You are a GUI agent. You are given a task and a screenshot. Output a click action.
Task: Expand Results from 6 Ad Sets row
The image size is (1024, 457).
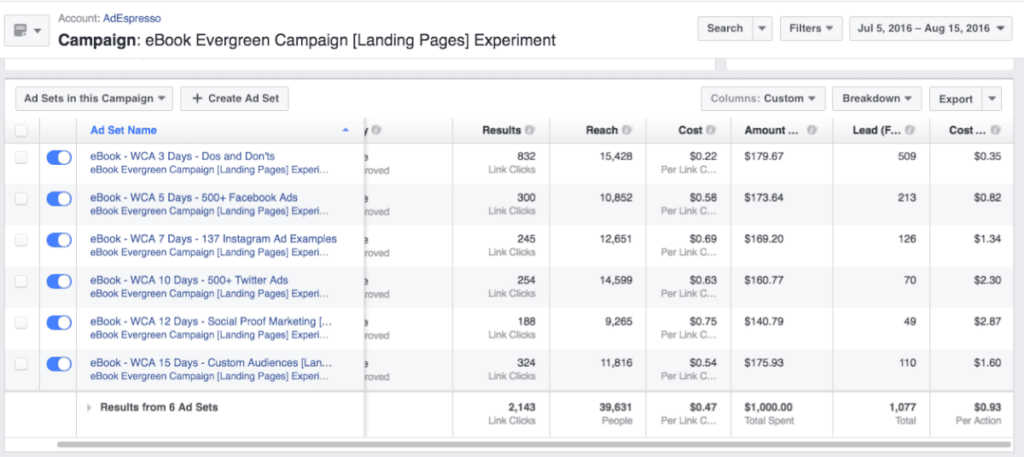[89, 408]
